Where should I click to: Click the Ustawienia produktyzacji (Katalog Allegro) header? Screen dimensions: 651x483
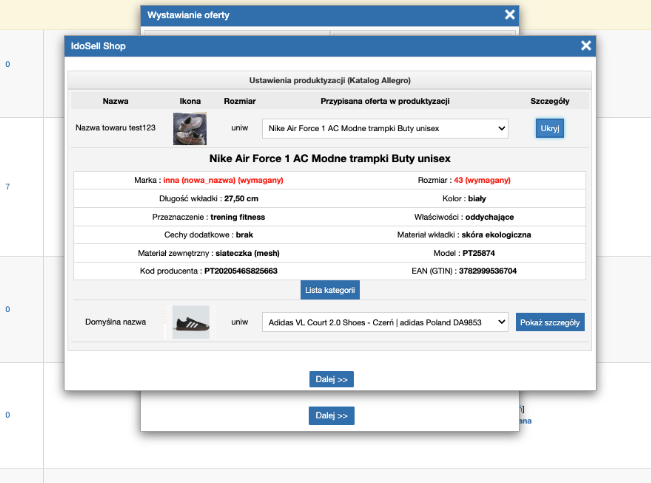[330, 80]
